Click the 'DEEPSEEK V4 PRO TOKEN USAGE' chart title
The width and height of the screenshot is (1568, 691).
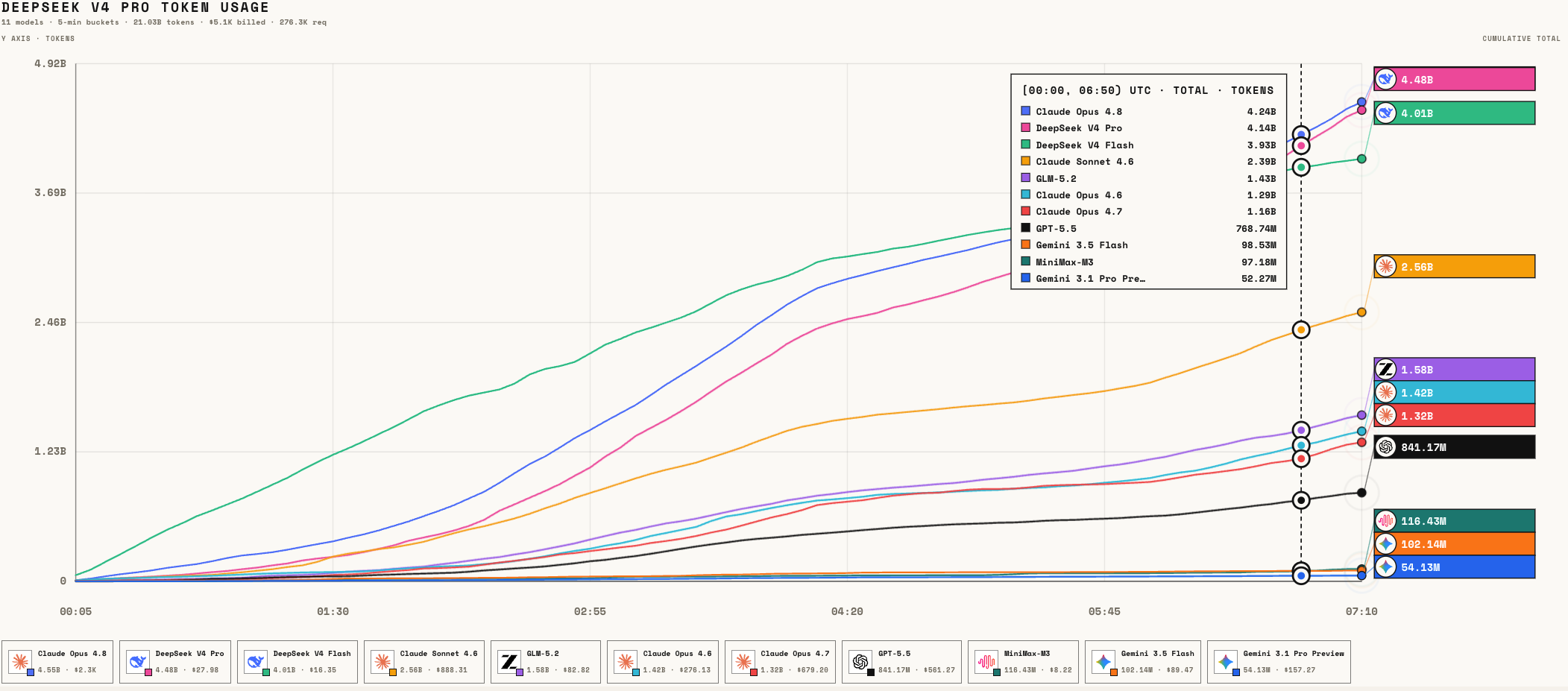coord(135,7)
